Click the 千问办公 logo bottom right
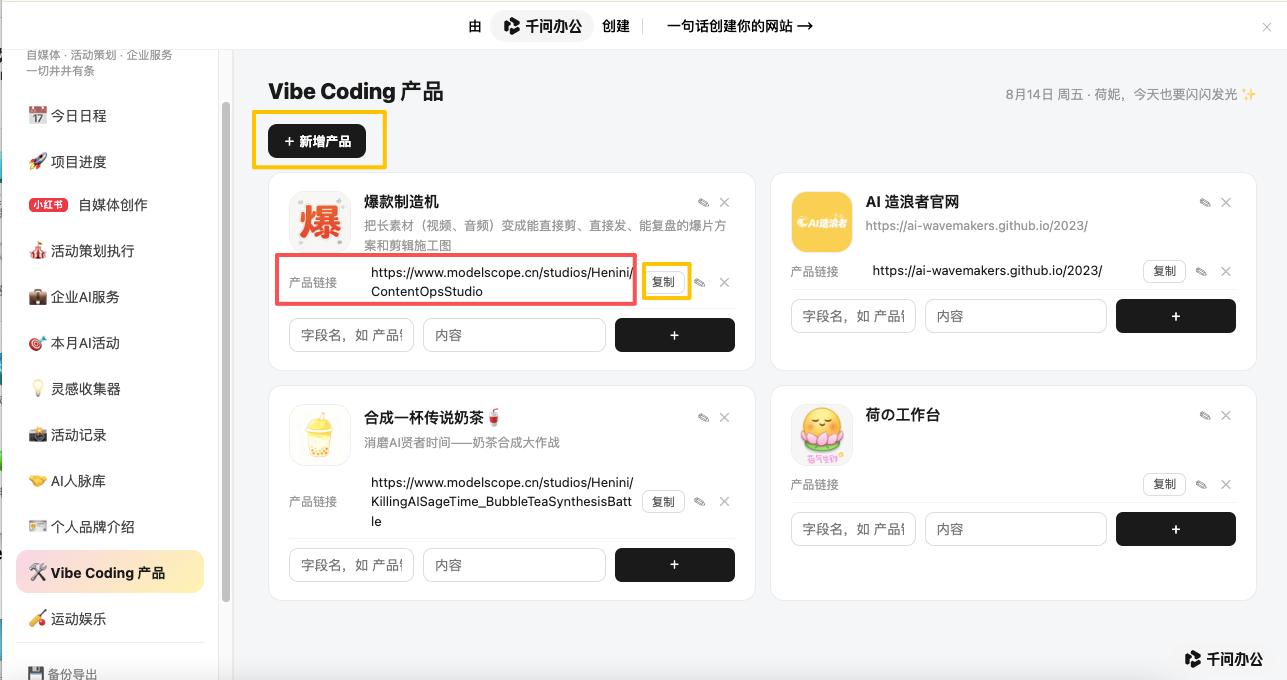The height and width of the screenshot is (680, 1287). pos(1224,659)
